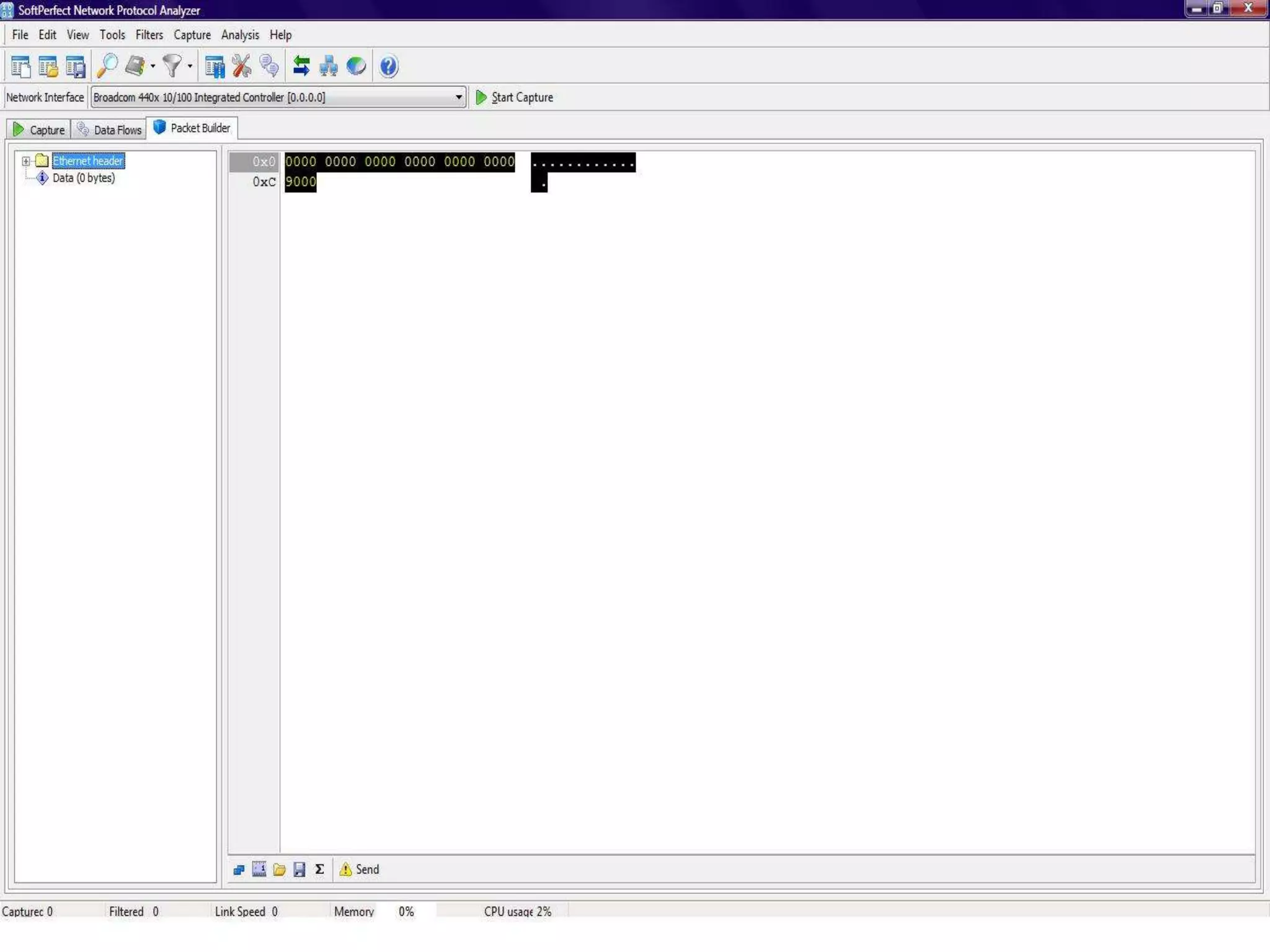Click the blue question mark help icon
The width and height of the screenshot is (1270, 952).
[389, 66]
